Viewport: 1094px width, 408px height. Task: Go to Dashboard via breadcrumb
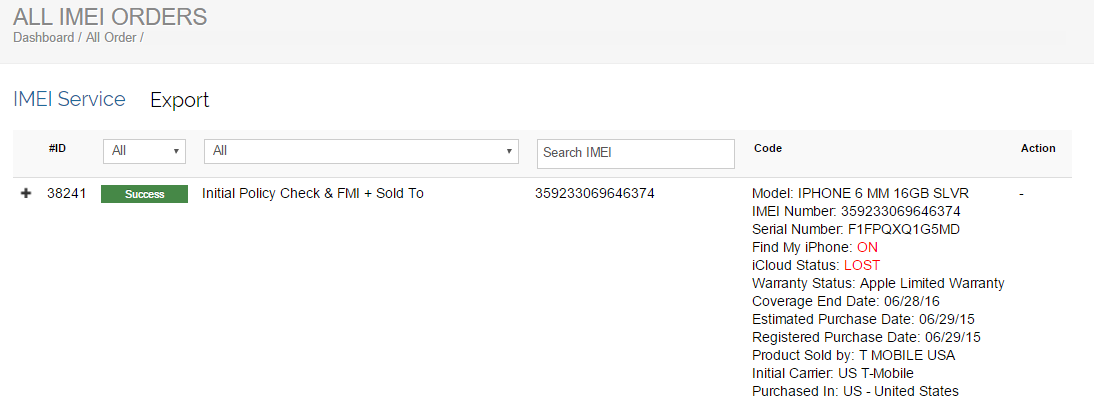click(43, 38)
